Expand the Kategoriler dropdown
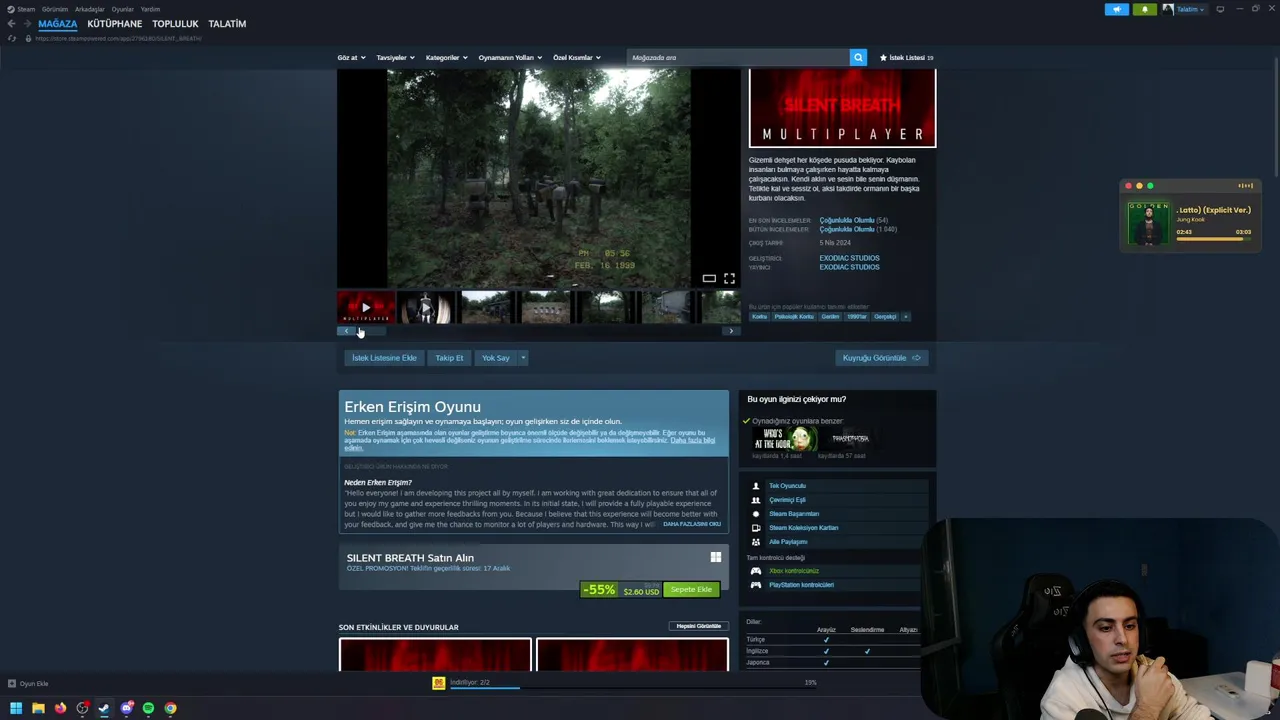Viewport: 1280px width, 720px height. click(x=446, y=58)
